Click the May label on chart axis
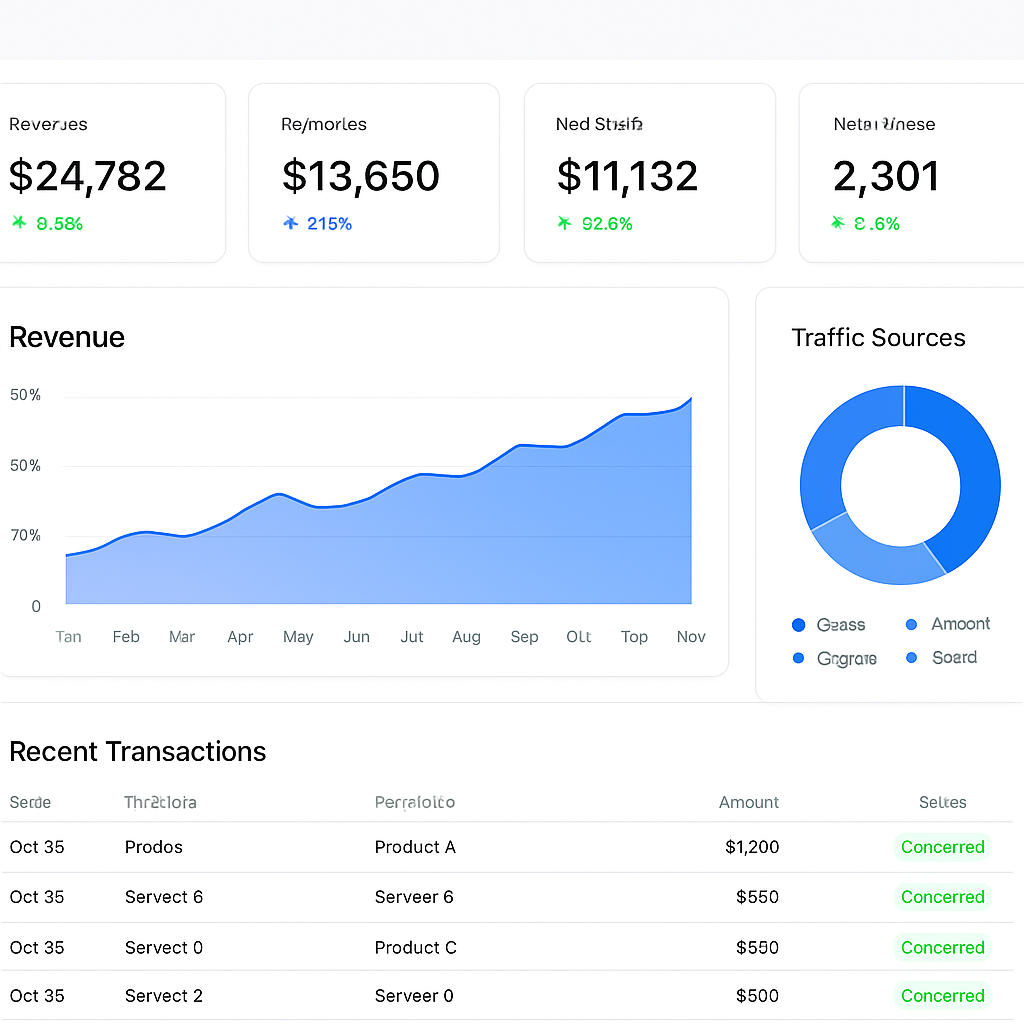Image resolution: width=1024 pixels, height=1024 pixels. coord(298,637)
